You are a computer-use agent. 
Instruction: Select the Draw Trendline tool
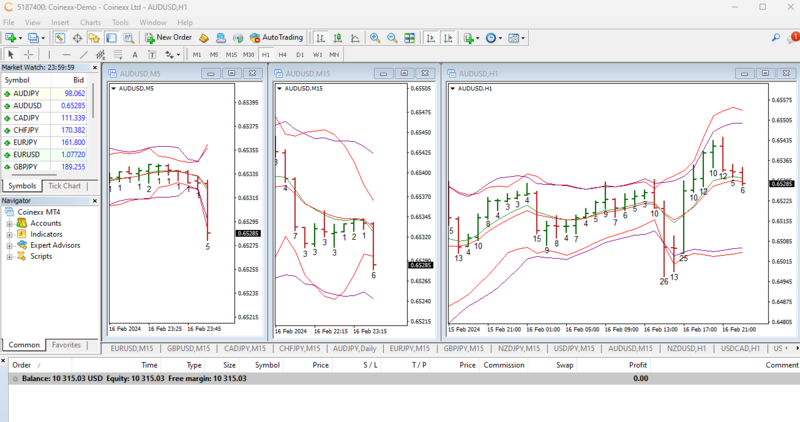pyautogui.click(x=84, y=54)
